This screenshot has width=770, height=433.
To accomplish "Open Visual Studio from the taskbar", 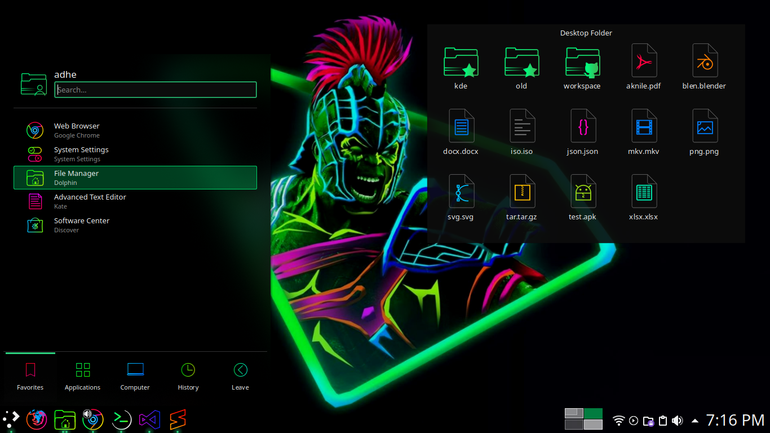I will [149, 419].
